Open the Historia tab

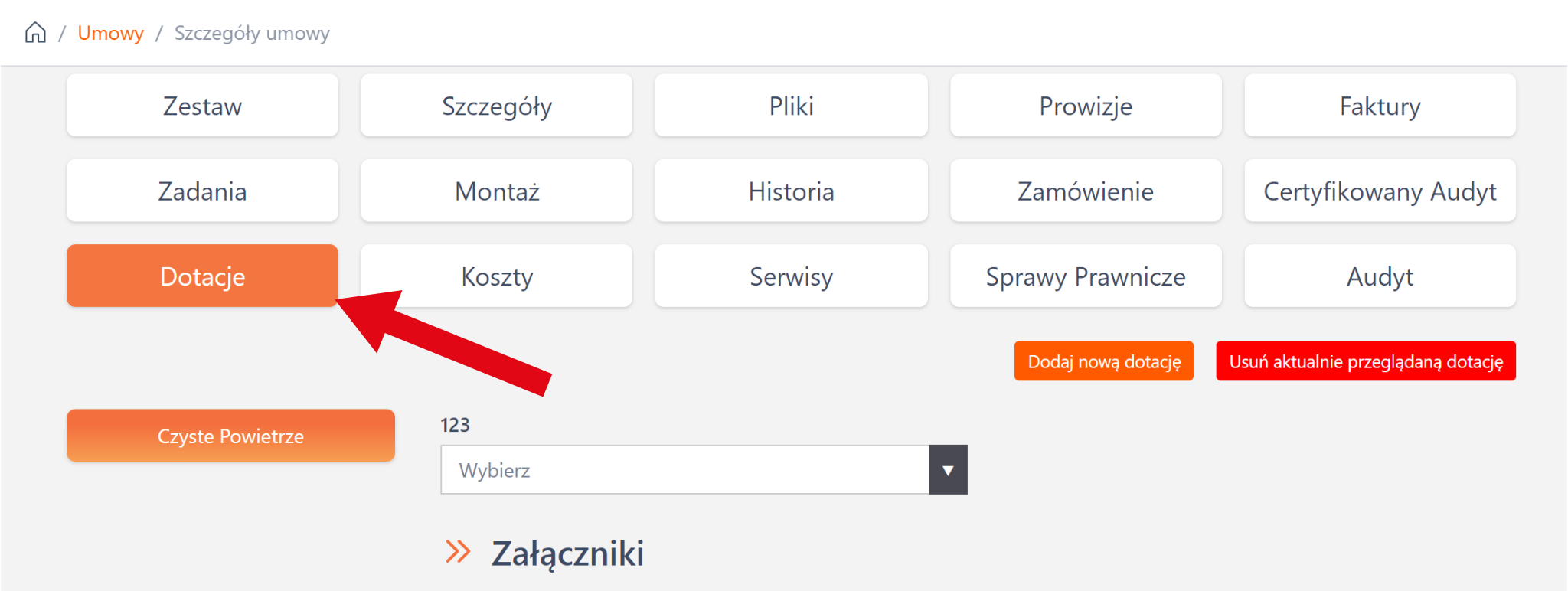[791, 191]
